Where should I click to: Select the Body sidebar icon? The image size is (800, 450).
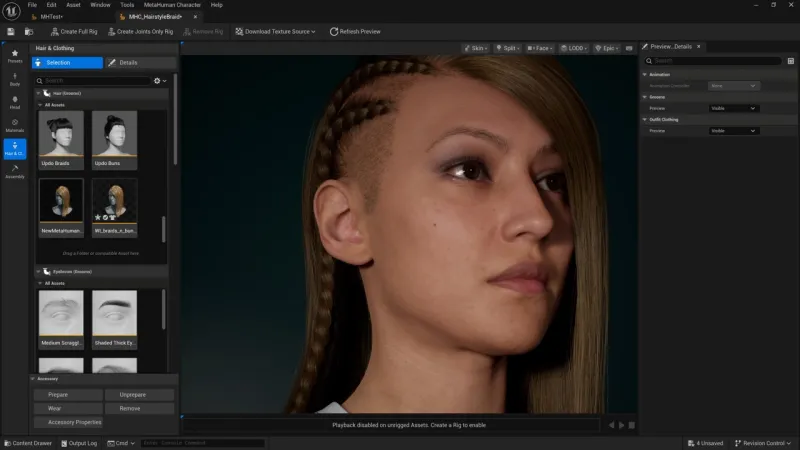tap(15, 79)
